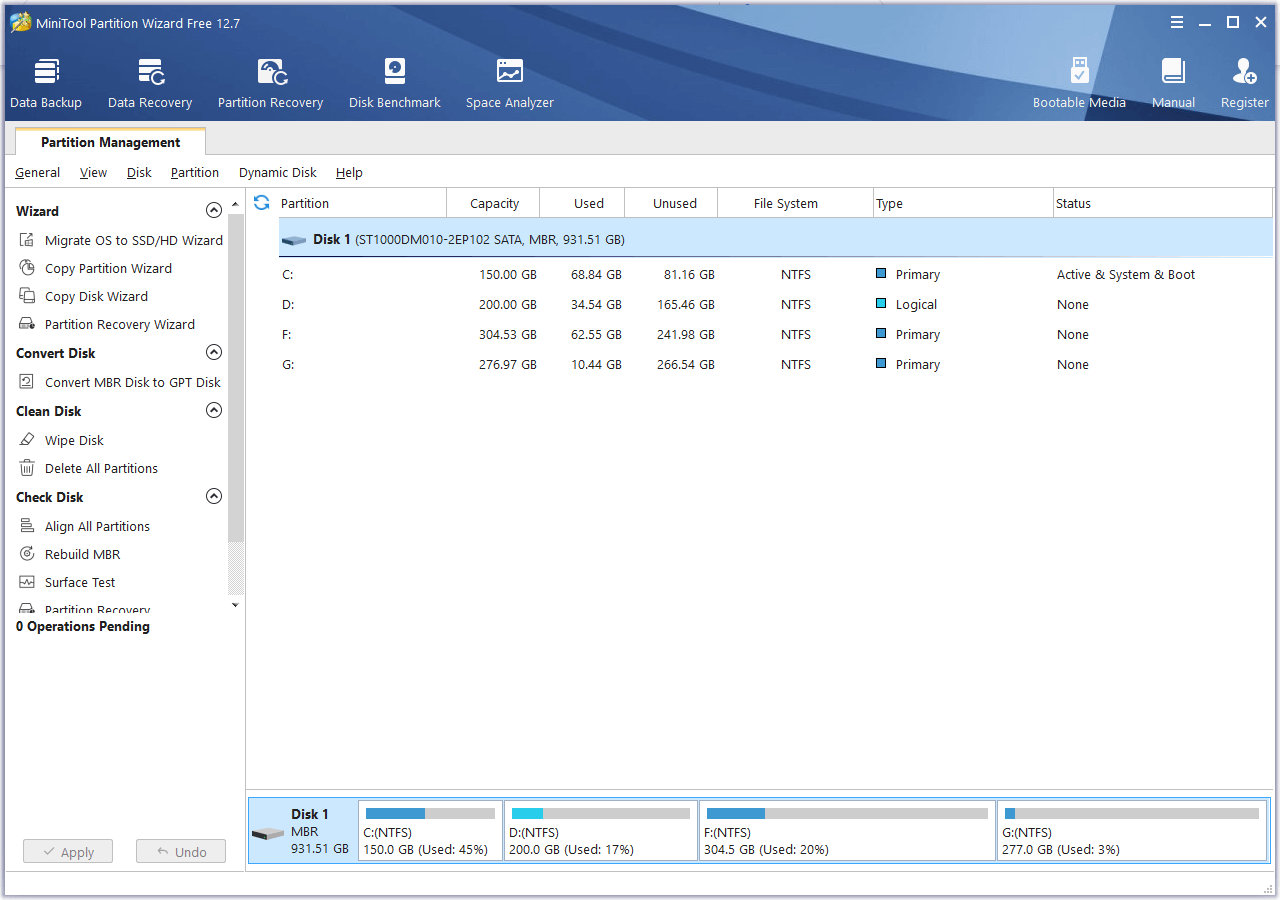Collapse the Wizard section
The height and width of the screenshot is (900, 1280).
(x=213, y=211)
